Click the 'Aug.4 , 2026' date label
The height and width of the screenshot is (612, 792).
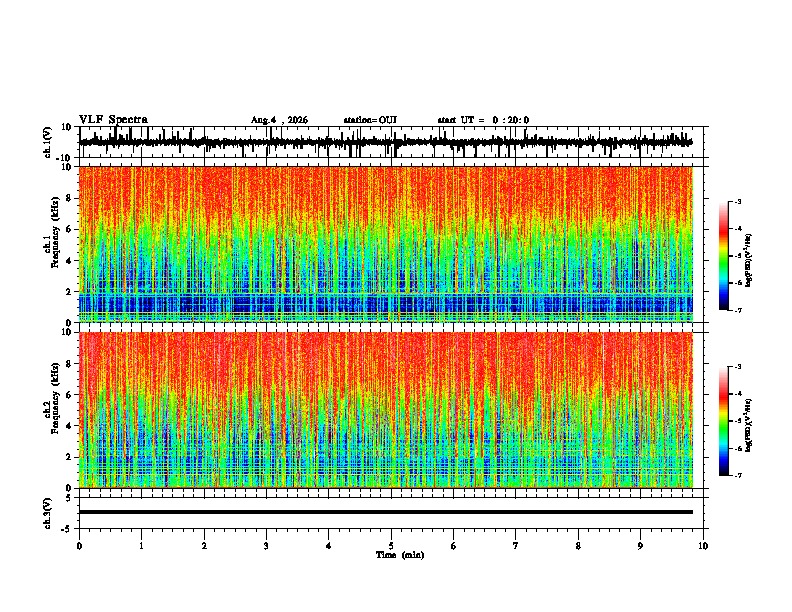(279, 120)
